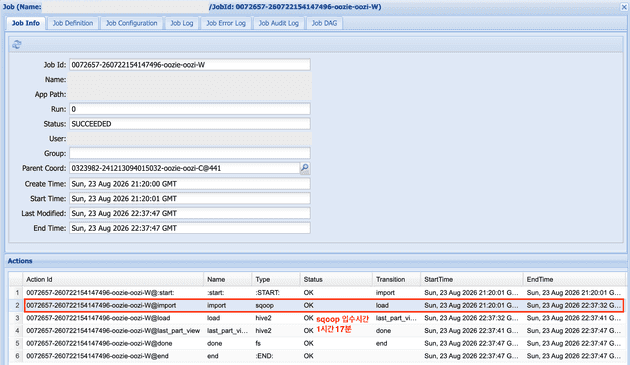
Task: Click the End Time field
Action: click(x=190, y=228)
